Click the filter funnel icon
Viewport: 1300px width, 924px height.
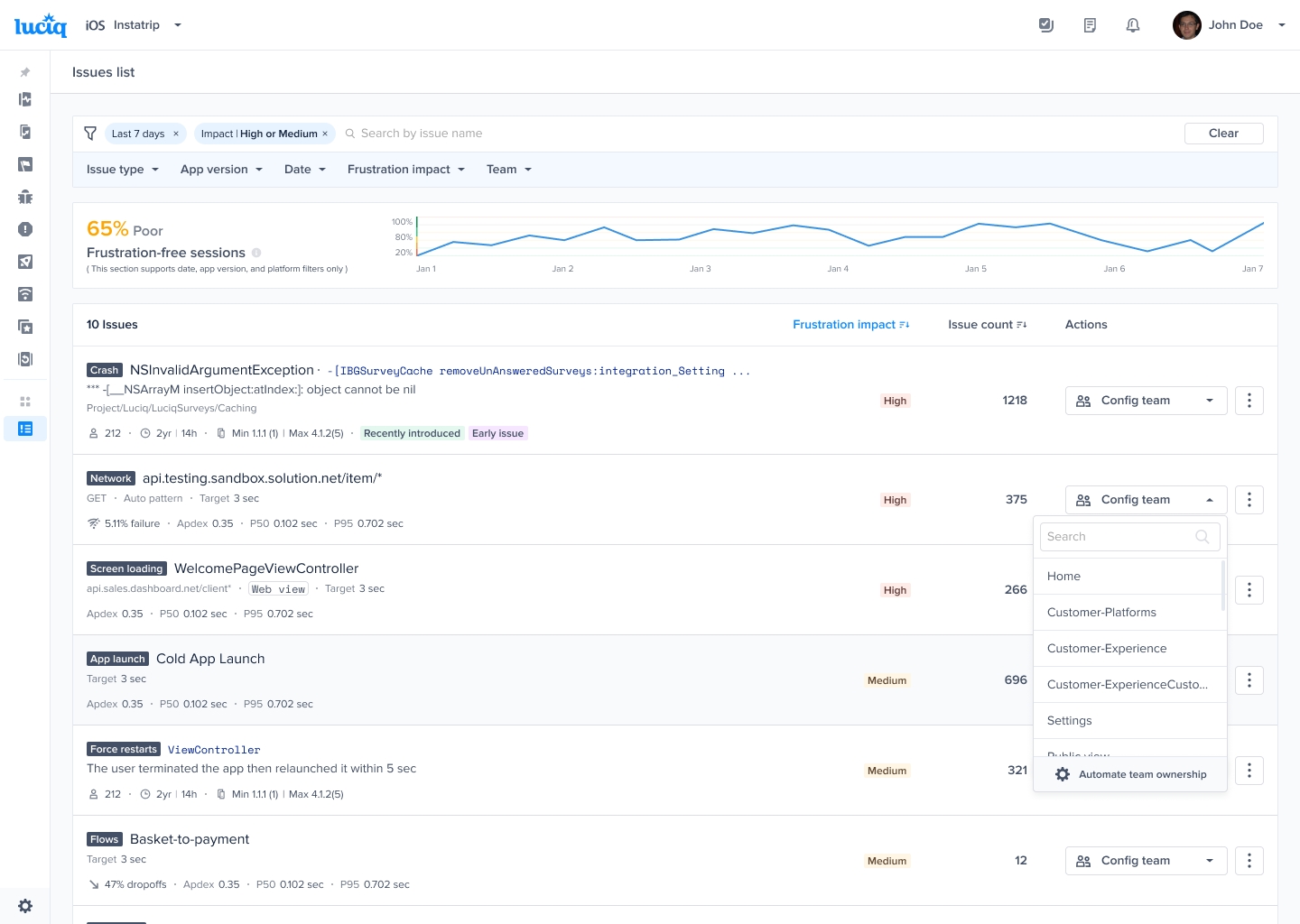click(90, 134)
